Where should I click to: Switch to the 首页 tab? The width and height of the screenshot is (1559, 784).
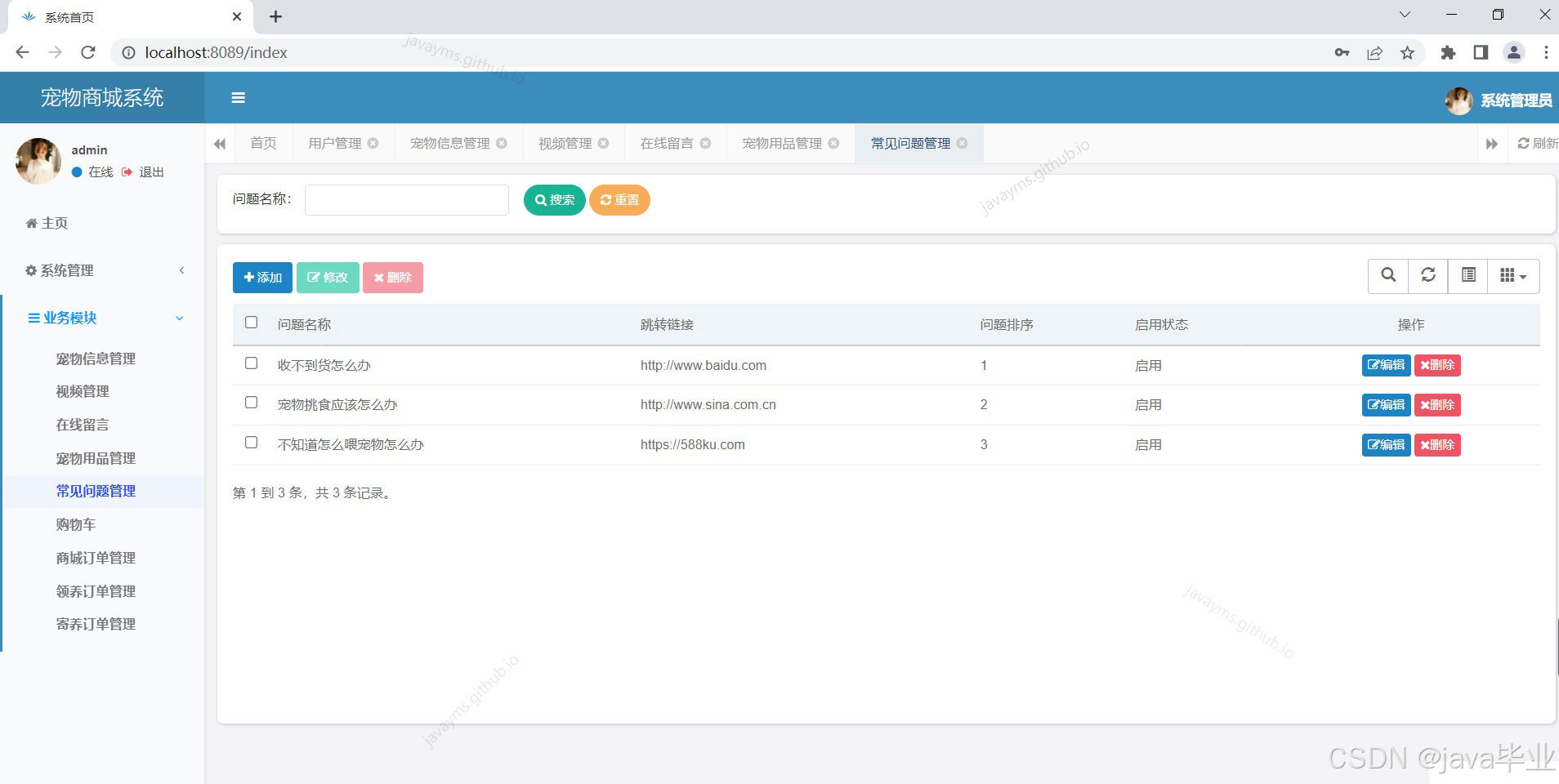coord(263,143)
